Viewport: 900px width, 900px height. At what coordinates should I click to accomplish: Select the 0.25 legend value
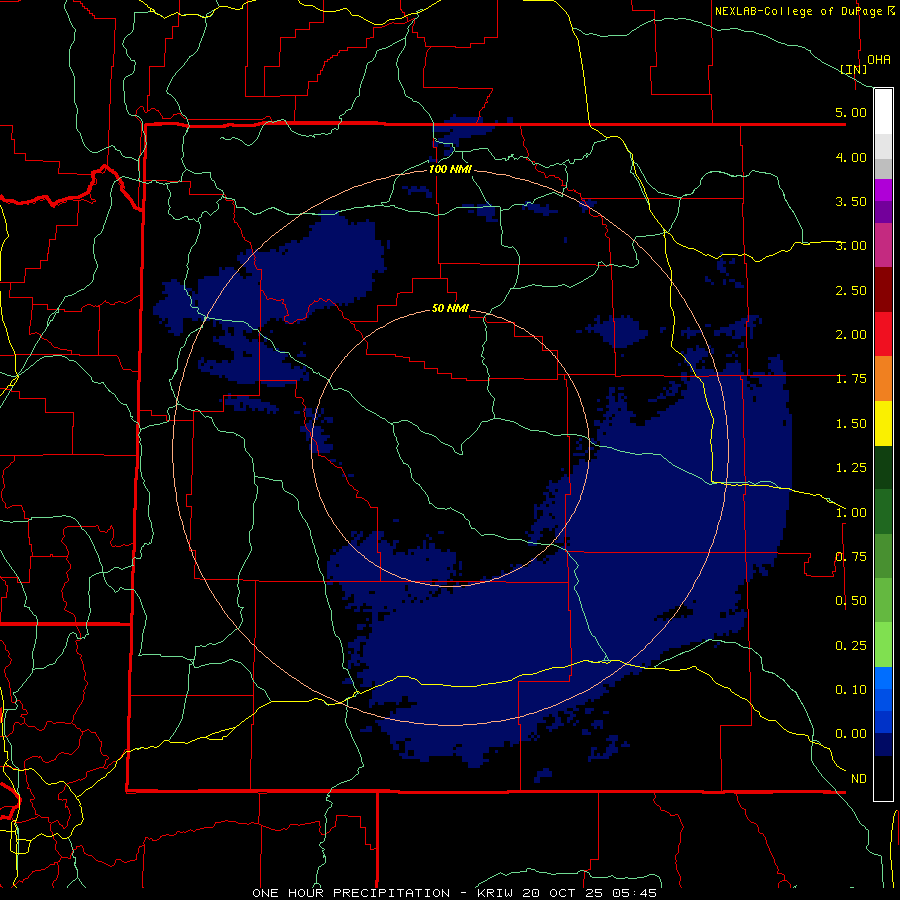[x=851, y=646]
